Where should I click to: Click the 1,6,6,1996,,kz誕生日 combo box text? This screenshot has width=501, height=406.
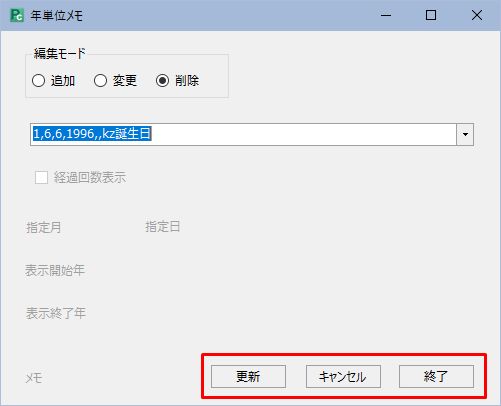92,134
